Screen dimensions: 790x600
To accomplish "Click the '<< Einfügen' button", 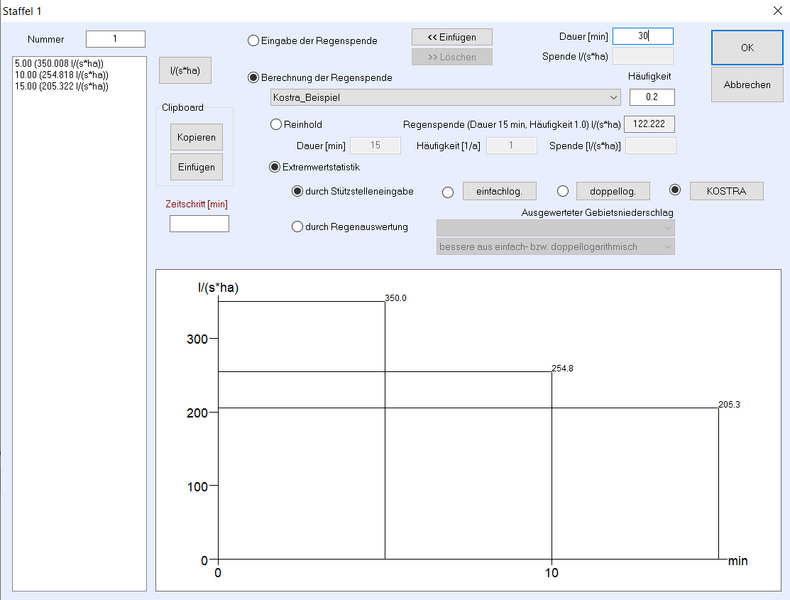I will 452,37.
